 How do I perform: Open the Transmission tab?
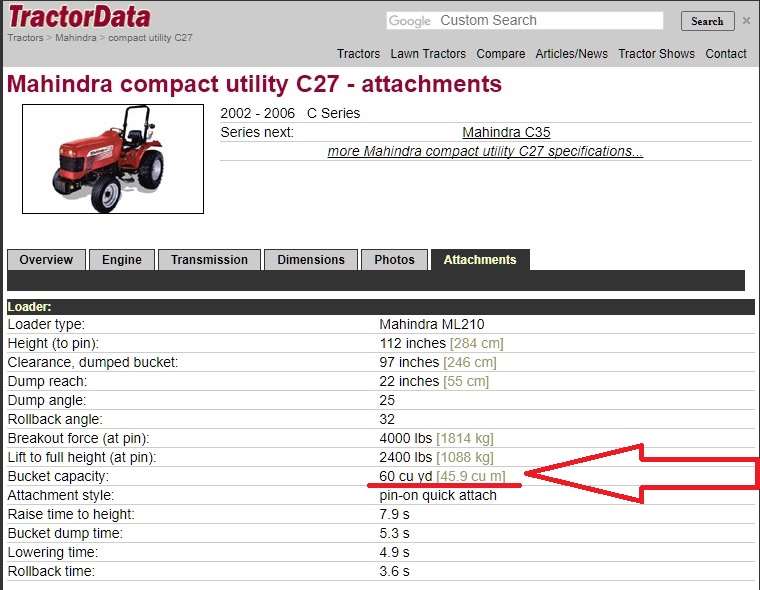[209, 260]
